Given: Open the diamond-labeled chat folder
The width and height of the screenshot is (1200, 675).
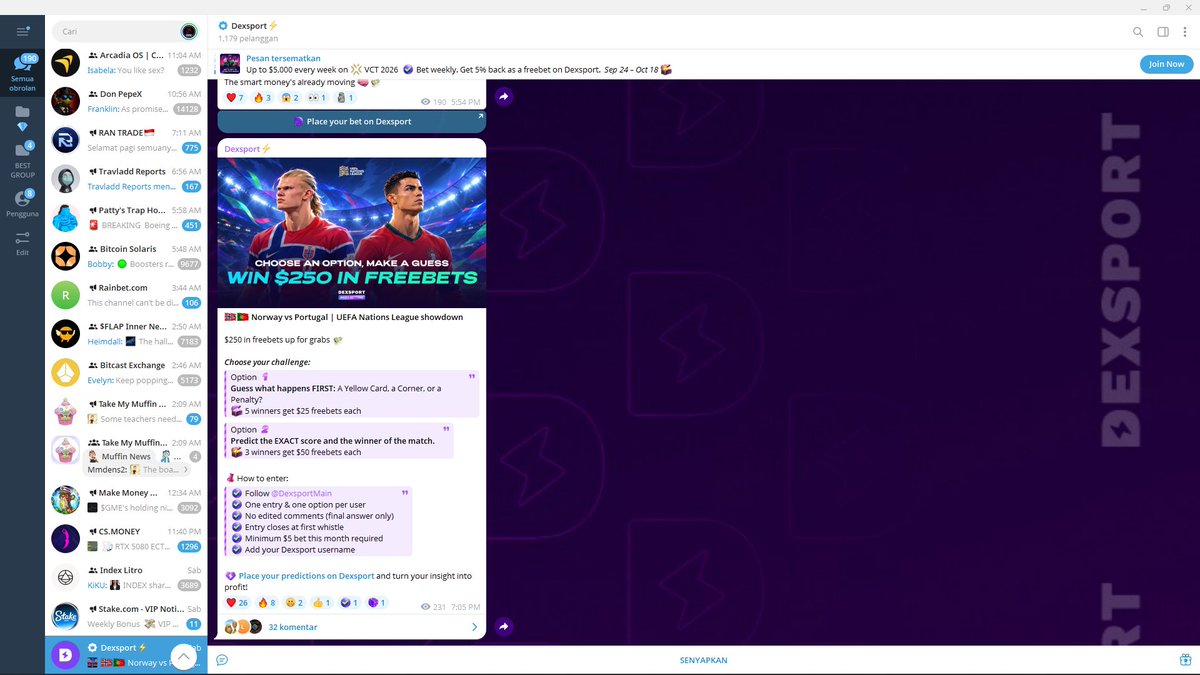Looking at the screenshot, I should [22, 118].
